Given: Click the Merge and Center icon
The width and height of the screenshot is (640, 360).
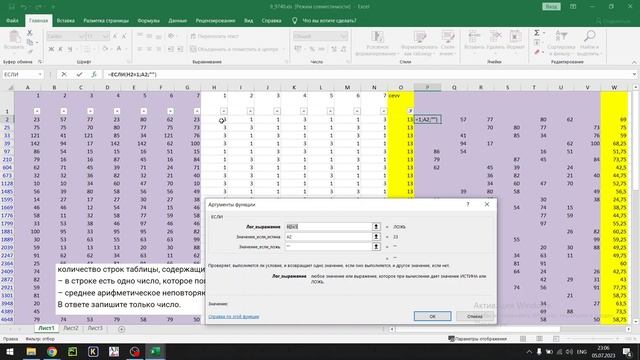Looking at the screenshot, I should click(x=193, y=49).
